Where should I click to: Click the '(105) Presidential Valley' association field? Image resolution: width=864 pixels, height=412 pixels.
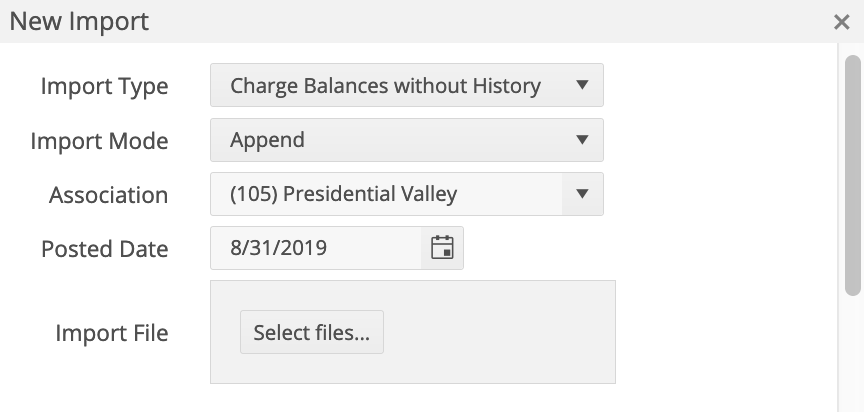click(386, 194)
